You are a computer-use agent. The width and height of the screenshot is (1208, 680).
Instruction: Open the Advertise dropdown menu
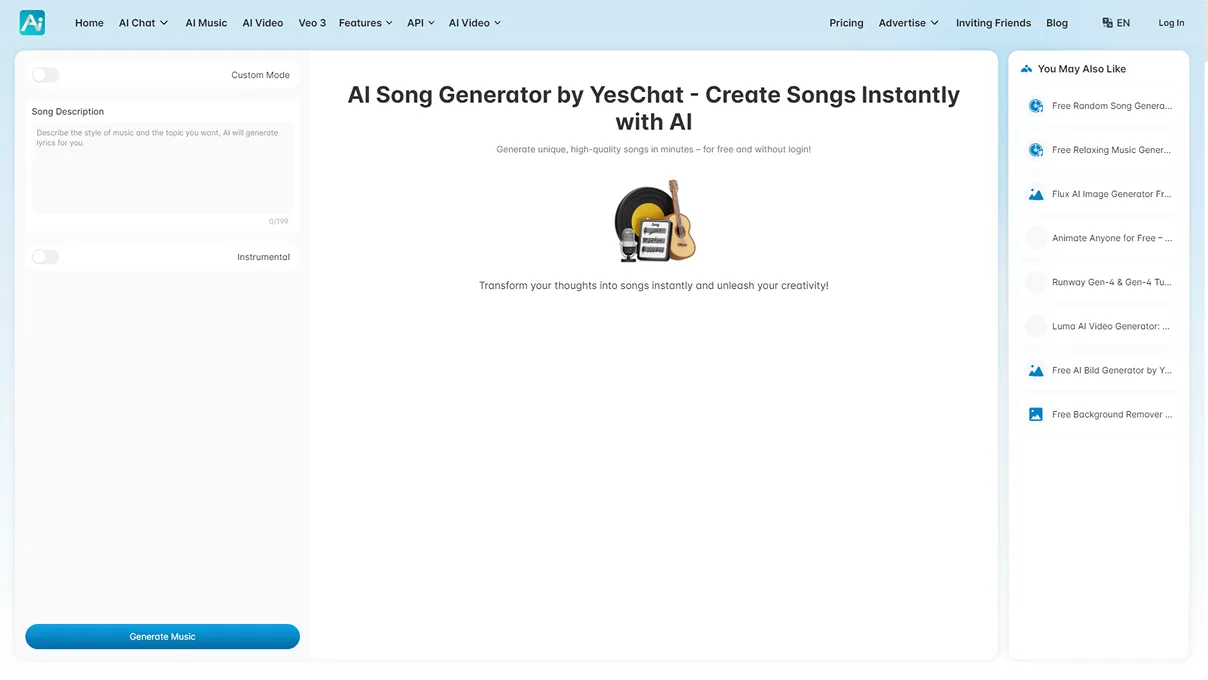[908, 23]
